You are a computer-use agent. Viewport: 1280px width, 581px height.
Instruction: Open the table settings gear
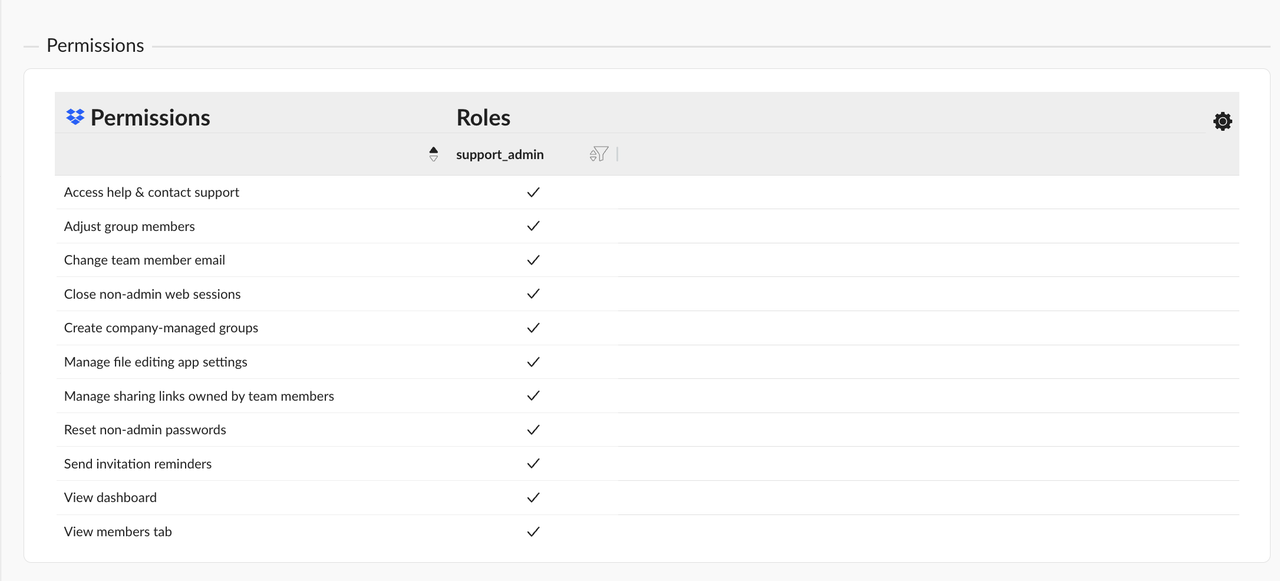click(1222, 121)
